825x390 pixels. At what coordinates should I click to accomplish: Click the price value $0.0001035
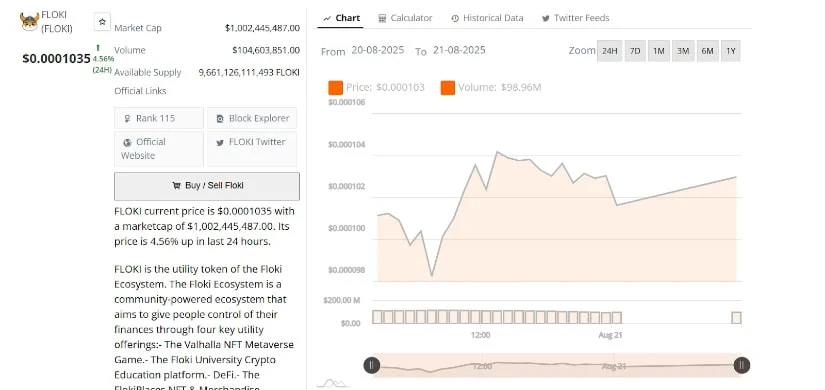(x=56, y=59)
